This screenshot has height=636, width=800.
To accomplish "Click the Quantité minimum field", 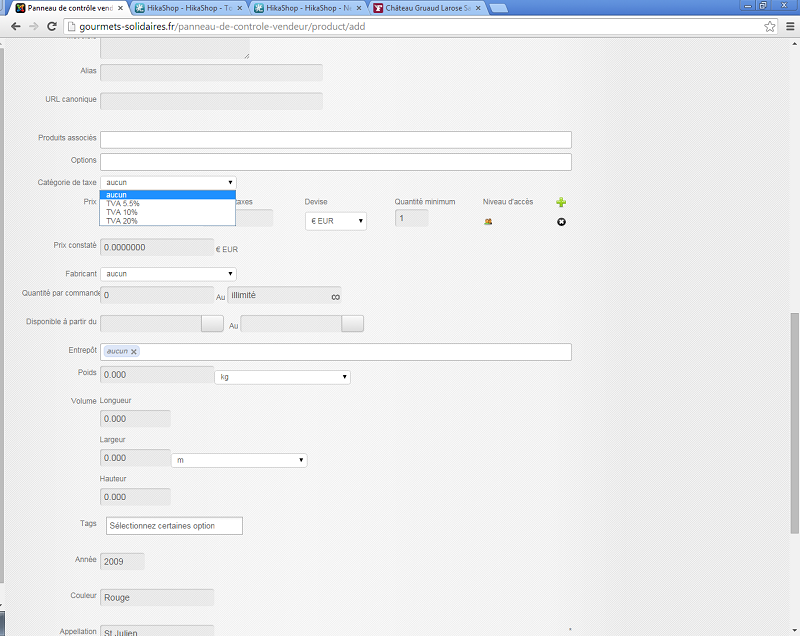I will pyautogui.click(x=412, y=218).
